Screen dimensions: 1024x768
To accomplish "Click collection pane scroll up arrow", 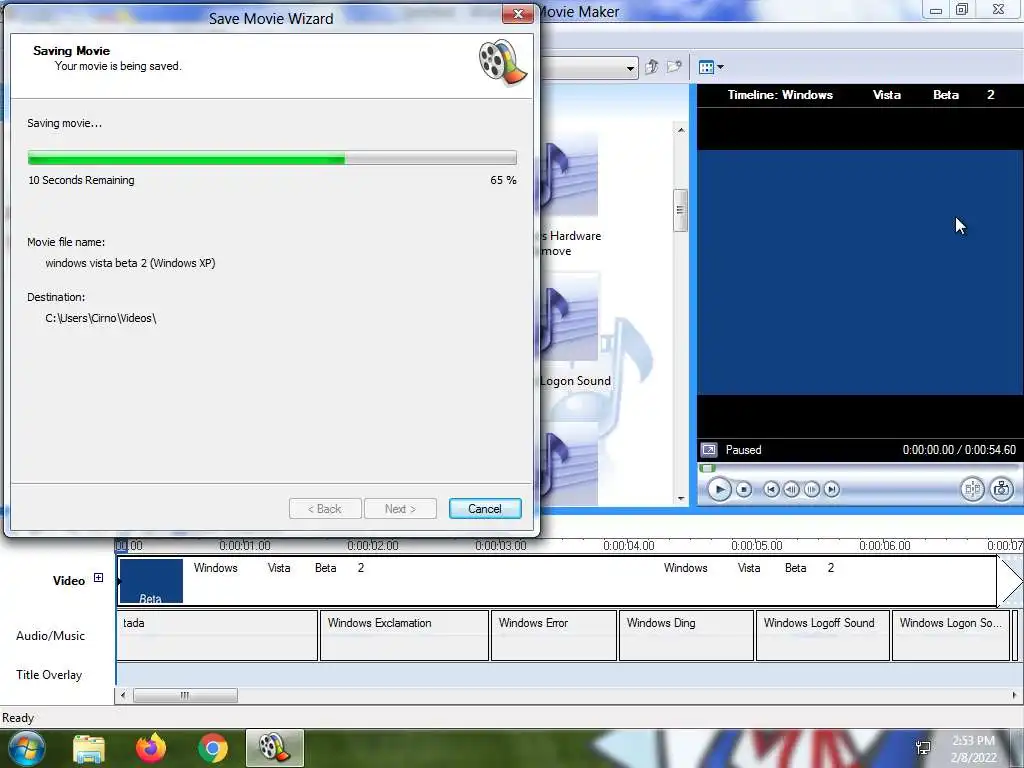I will 680,130.
